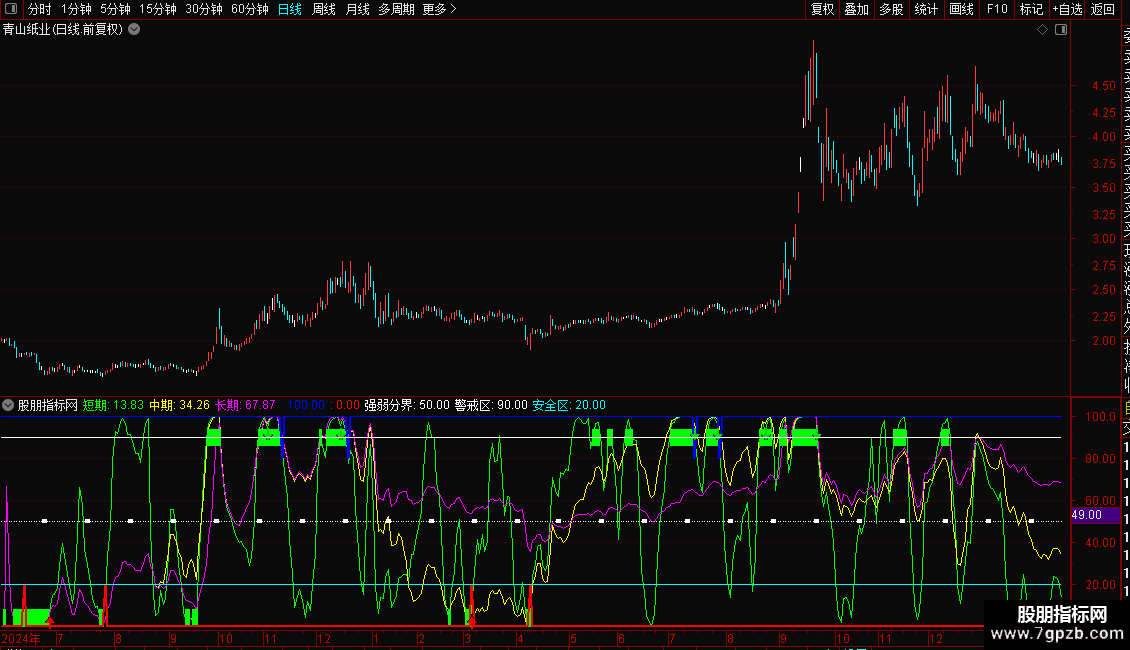Screen dimensions: 1130x650
Task: Open the 统计 statistics tool
Action: click(x=926, y=9)
